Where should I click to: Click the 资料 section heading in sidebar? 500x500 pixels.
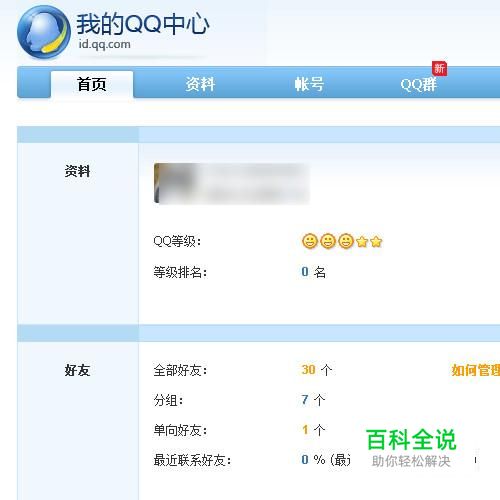[x=77, y=171]
